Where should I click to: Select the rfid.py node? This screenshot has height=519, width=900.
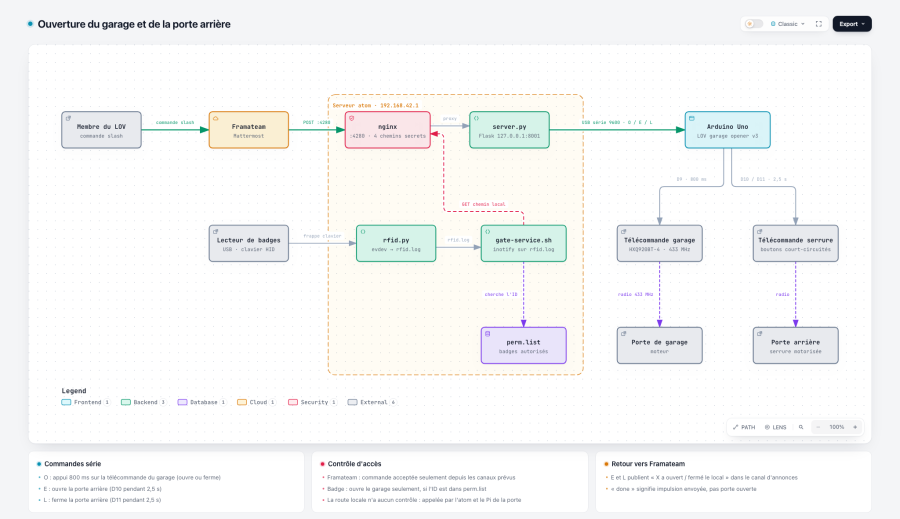tap(396, 243)
